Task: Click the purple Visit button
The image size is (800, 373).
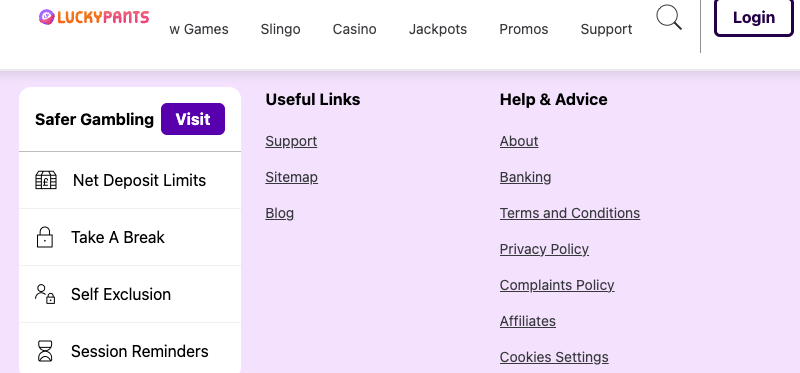Action: pyautogui.click(x=193, y=119)
